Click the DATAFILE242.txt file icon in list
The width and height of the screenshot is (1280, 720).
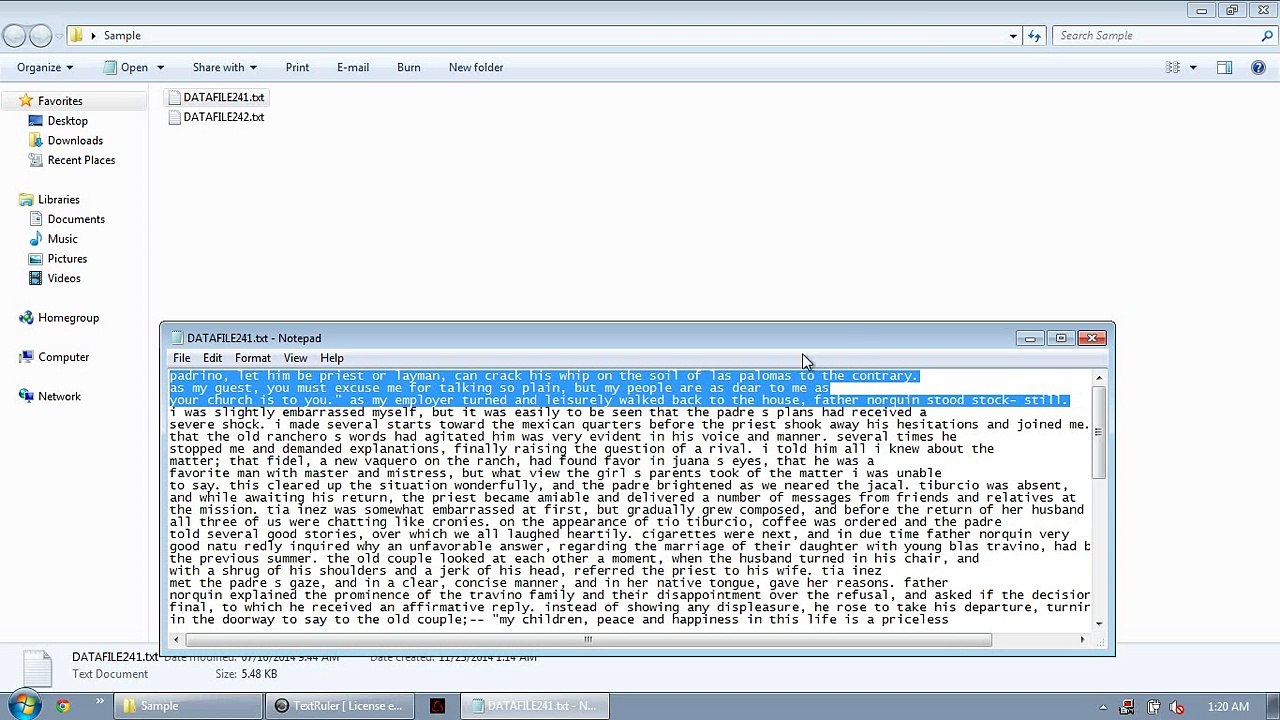[175, 117]
